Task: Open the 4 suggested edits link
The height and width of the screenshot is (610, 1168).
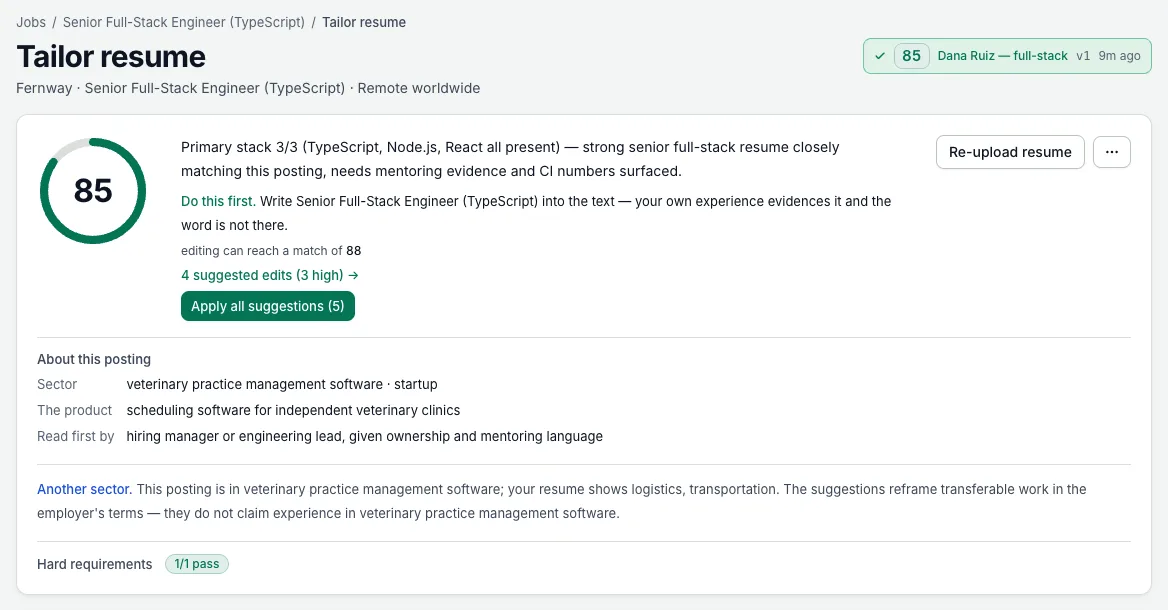Action: coord(270,275)
